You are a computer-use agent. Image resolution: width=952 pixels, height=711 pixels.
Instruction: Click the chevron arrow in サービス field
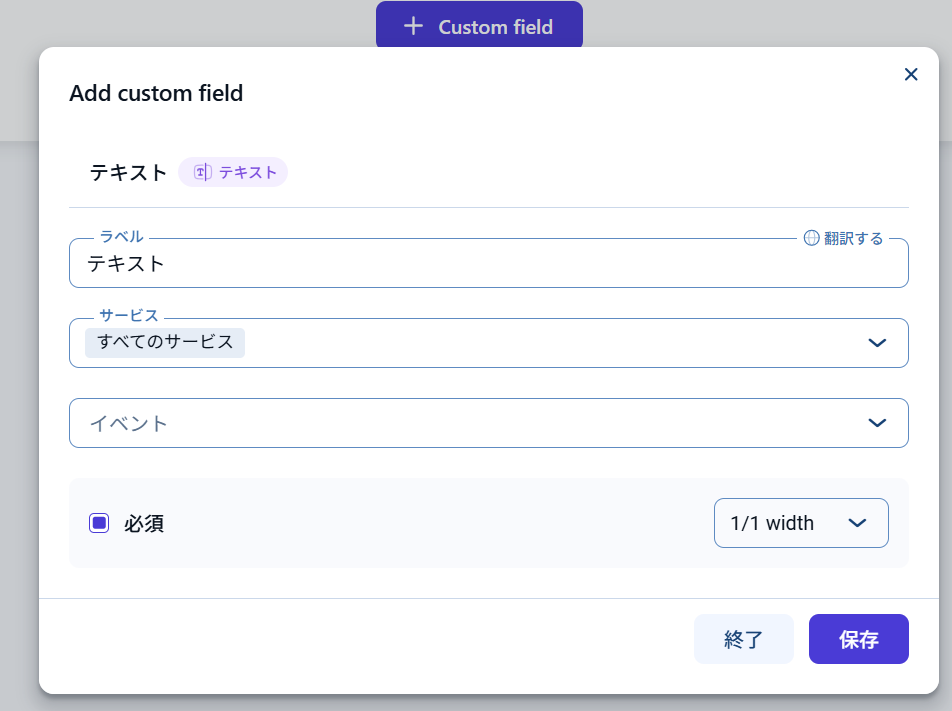(877, 343)
